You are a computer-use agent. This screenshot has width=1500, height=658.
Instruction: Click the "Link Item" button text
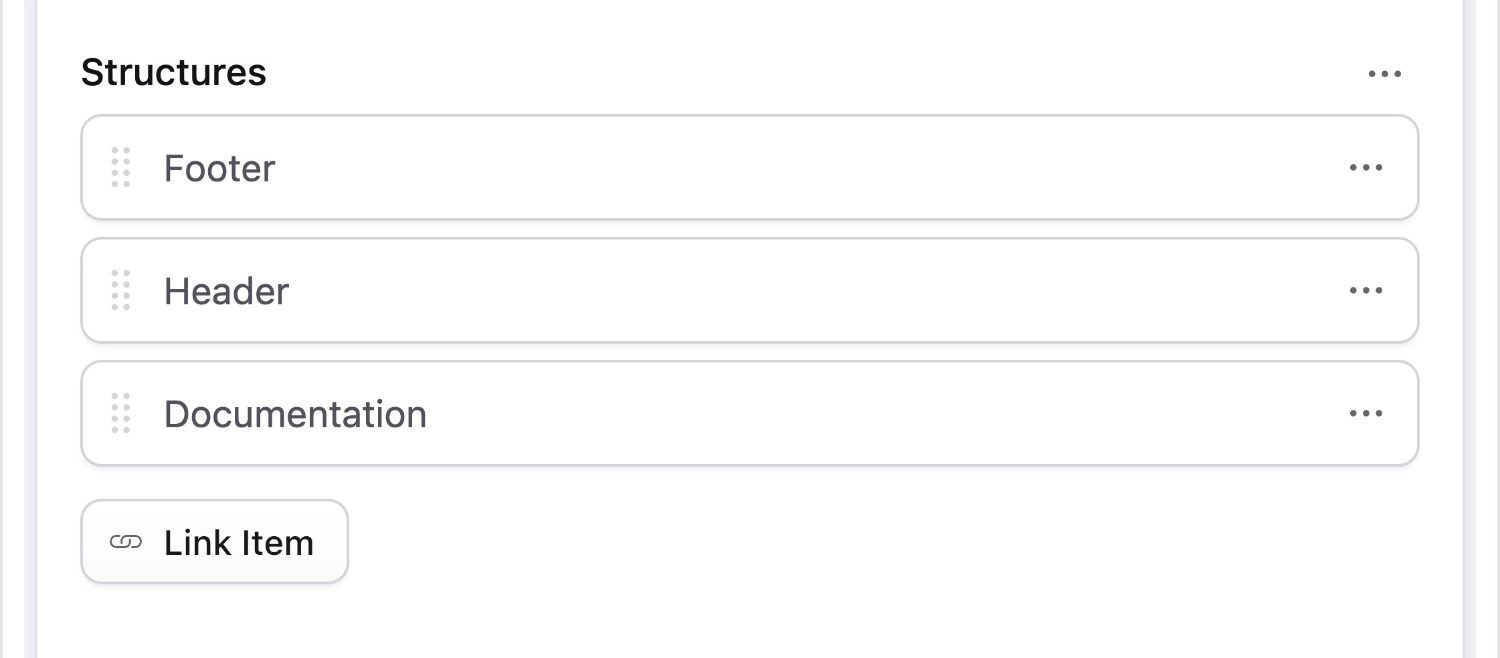(x=239, y=543)
